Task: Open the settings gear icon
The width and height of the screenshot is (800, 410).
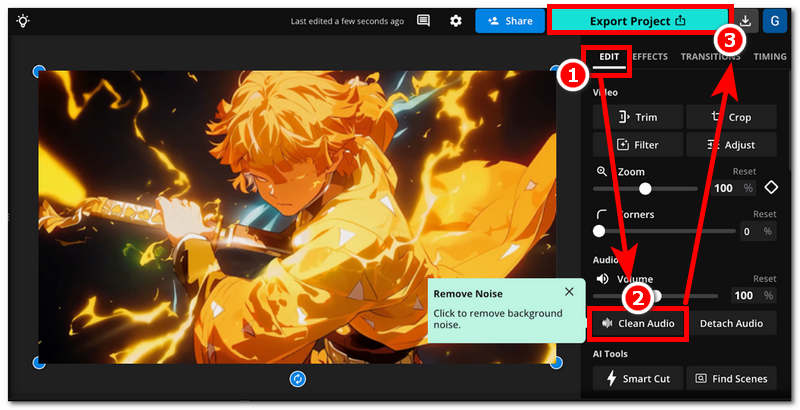Action: point(456,20)
